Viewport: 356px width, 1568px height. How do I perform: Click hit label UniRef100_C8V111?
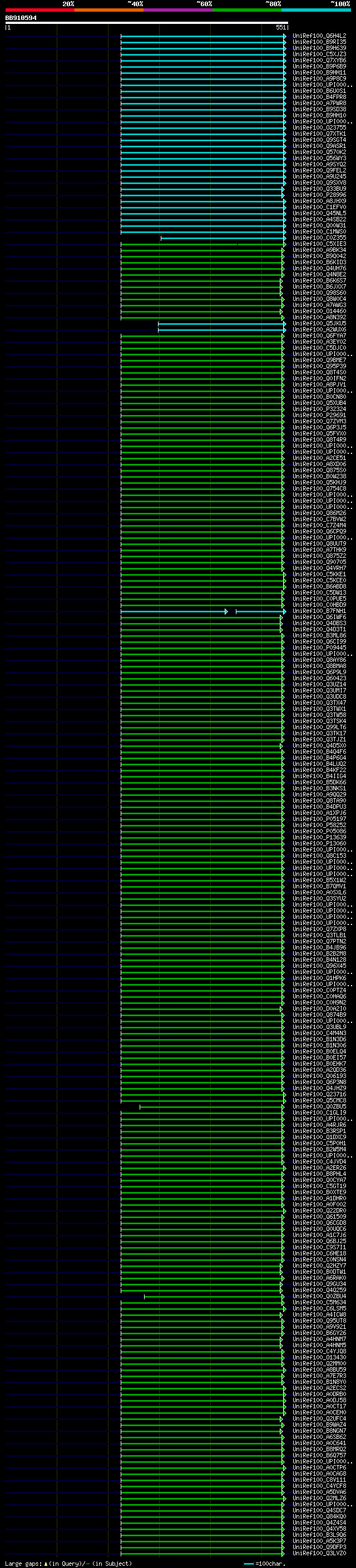[319, 1480]
